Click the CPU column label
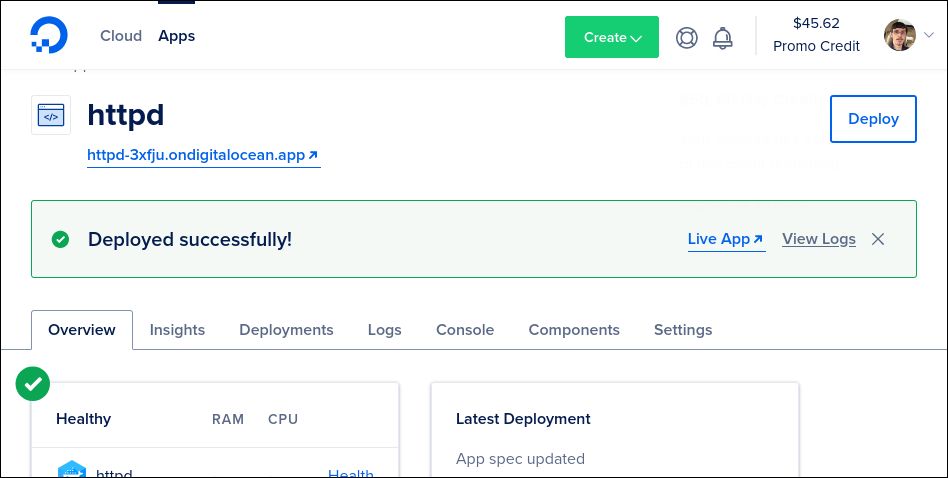948x478 pixels. (x=283, y=419)
